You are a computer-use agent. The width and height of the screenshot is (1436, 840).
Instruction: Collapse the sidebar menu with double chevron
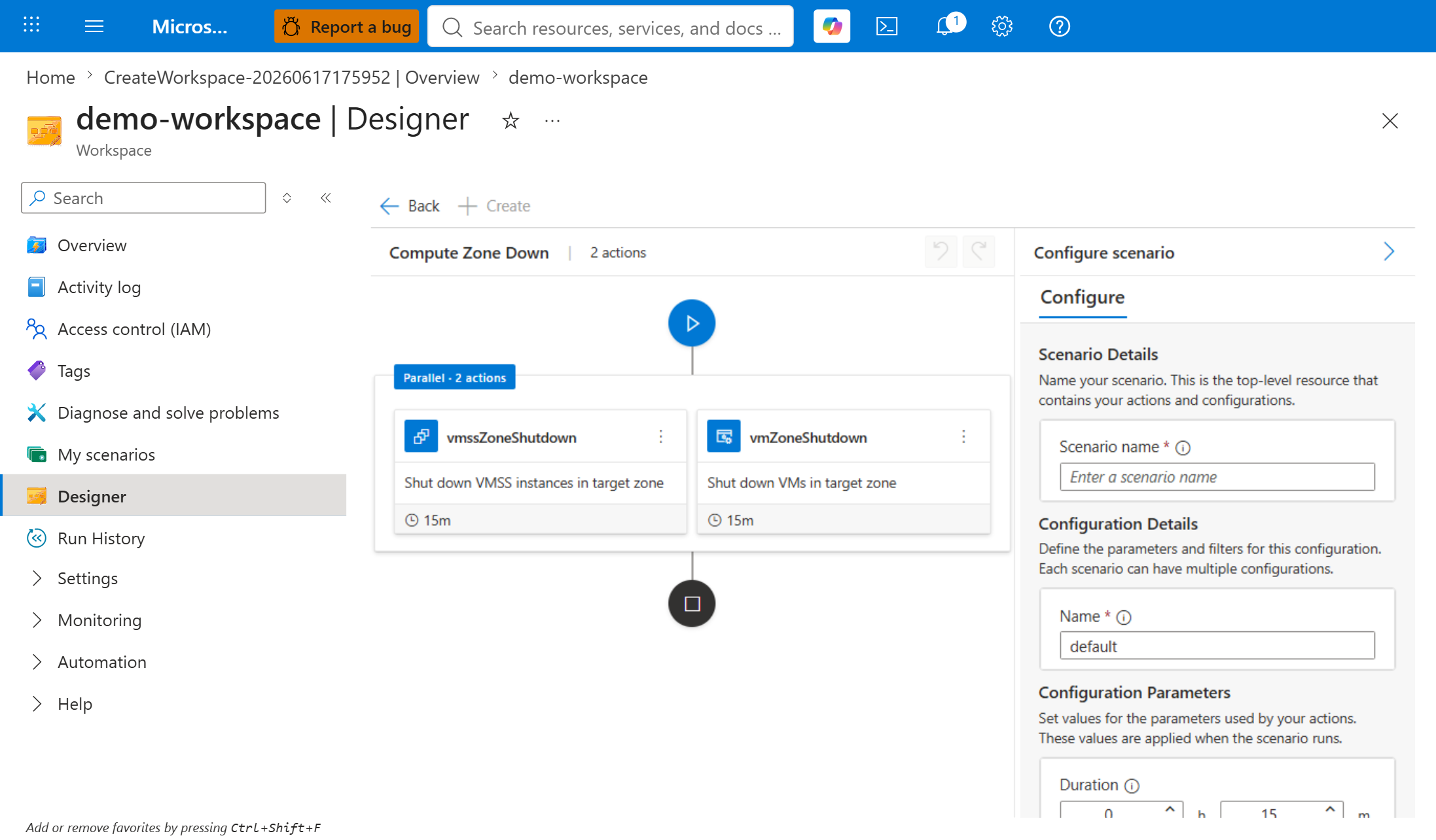[326, 198]
